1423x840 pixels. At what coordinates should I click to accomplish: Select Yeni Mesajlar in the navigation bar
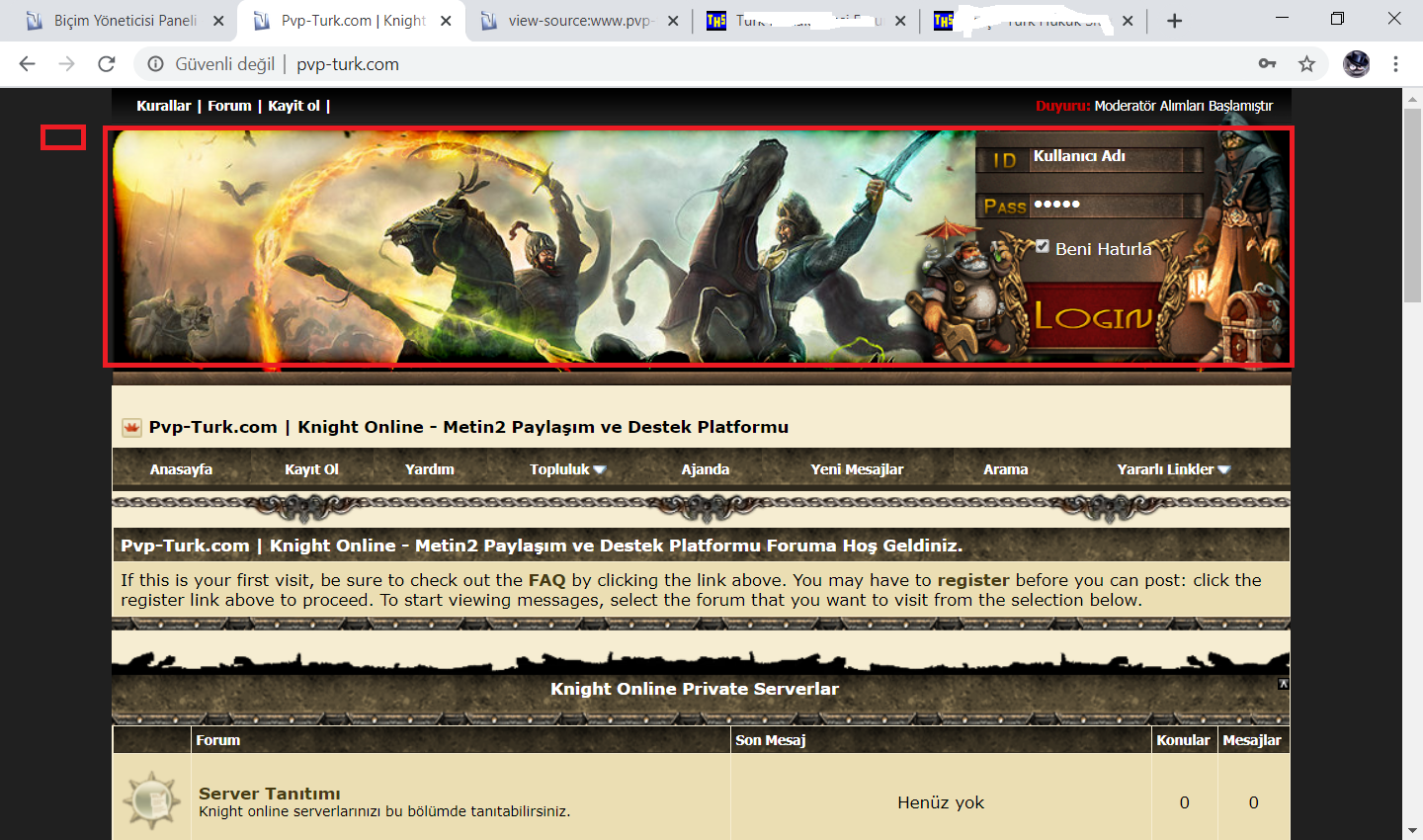(857, 469)
